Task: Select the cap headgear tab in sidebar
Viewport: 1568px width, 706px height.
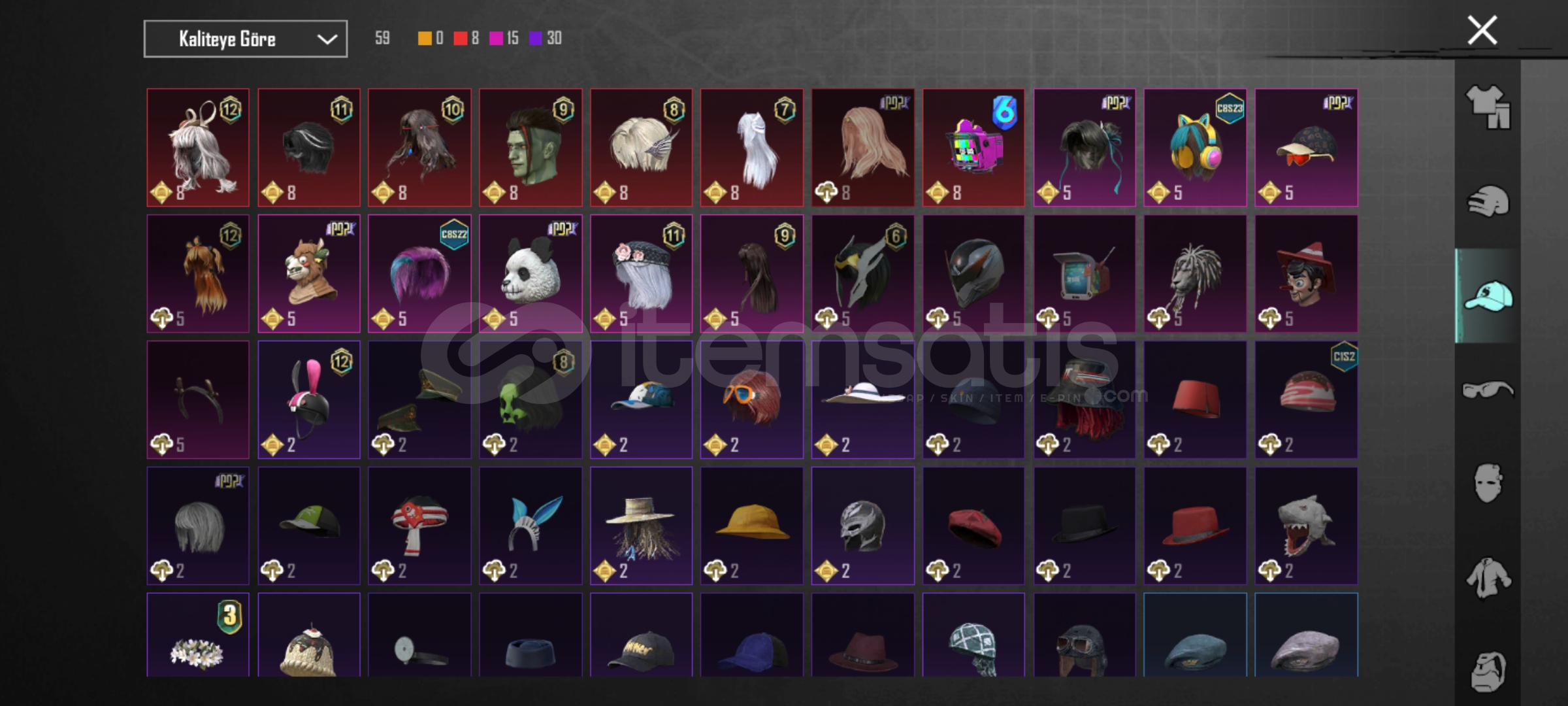Action: [x=1488, y=295]
